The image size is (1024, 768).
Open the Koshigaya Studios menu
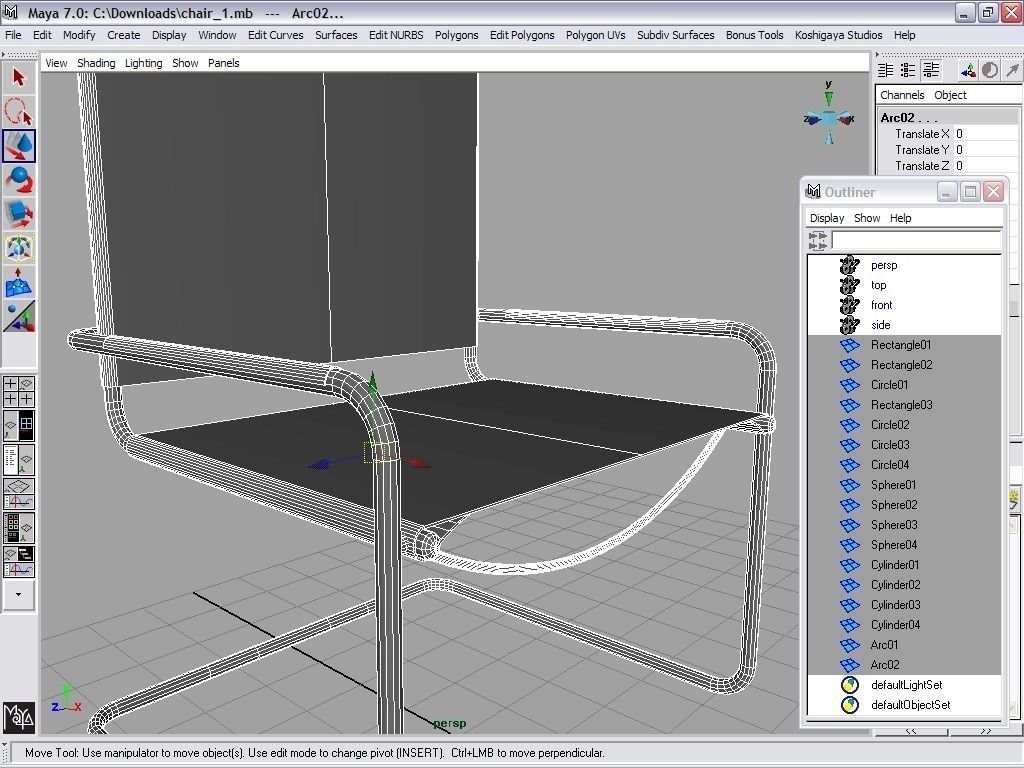click(839, 35)
